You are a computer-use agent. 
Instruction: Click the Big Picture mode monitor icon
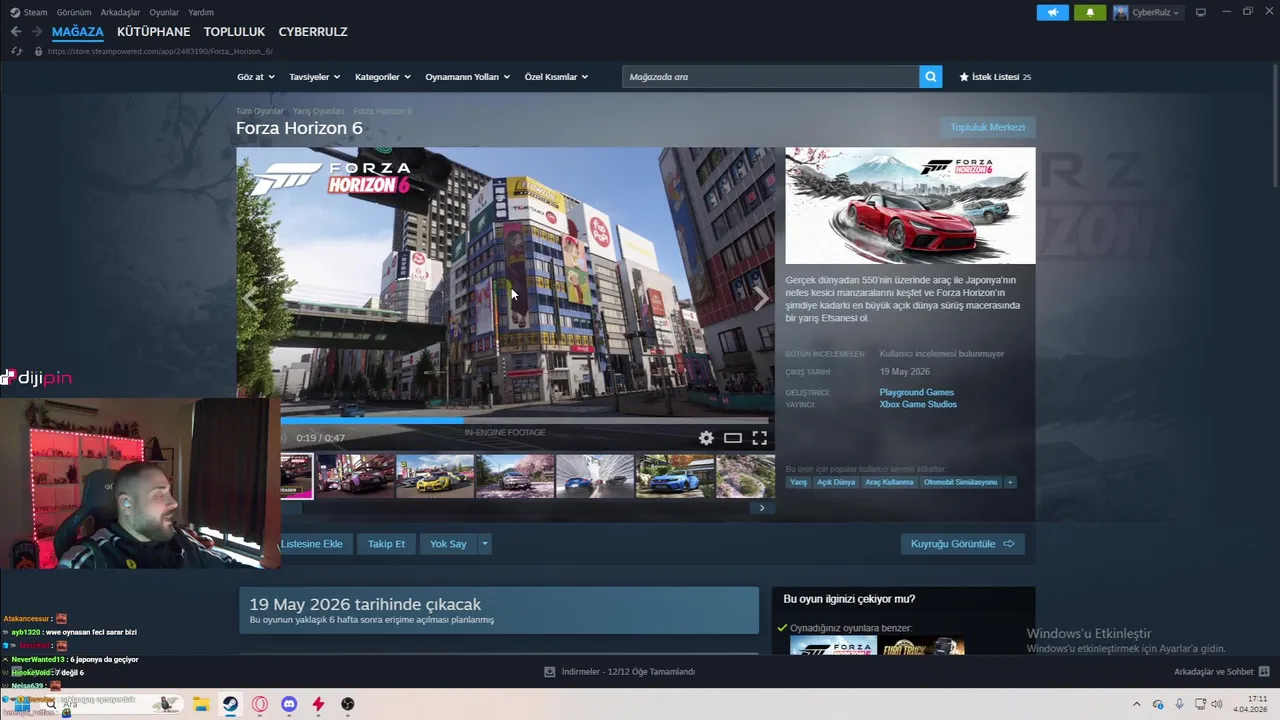1200,12
